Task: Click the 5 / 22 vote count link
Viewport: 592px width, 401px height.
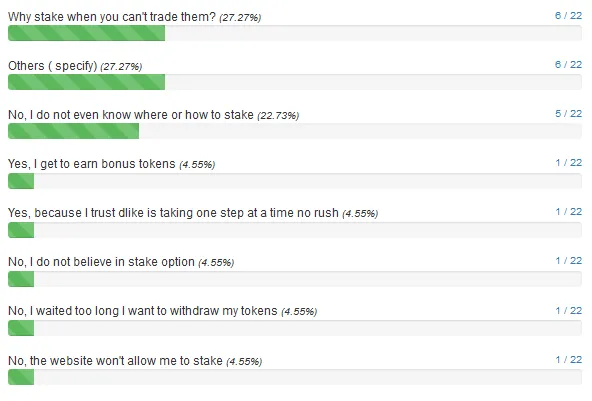Action: [x=568, y=114]
